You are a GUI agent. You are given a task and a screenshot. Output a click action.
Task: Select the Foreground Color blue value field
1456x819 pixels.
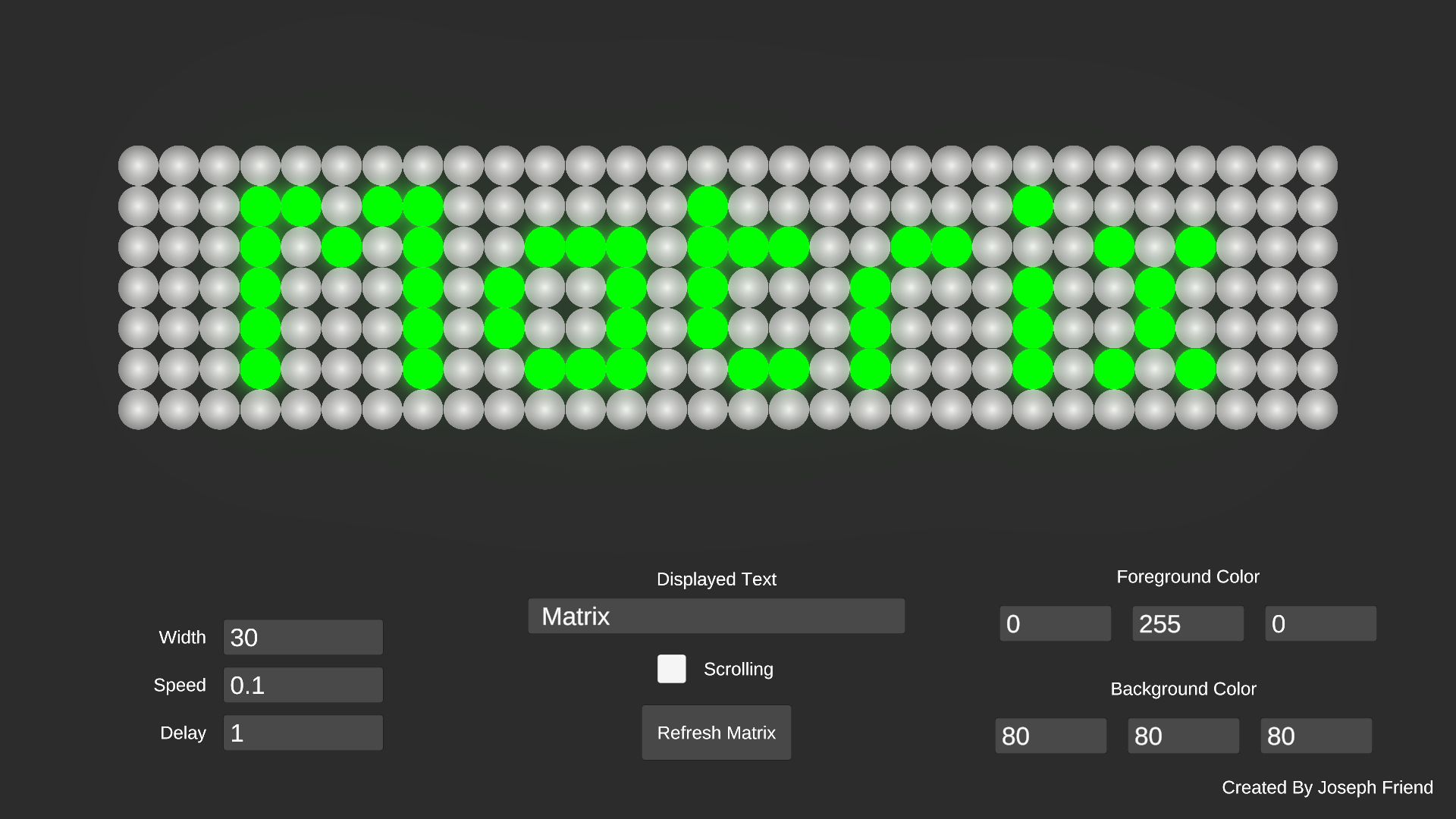pos(1320,623)
